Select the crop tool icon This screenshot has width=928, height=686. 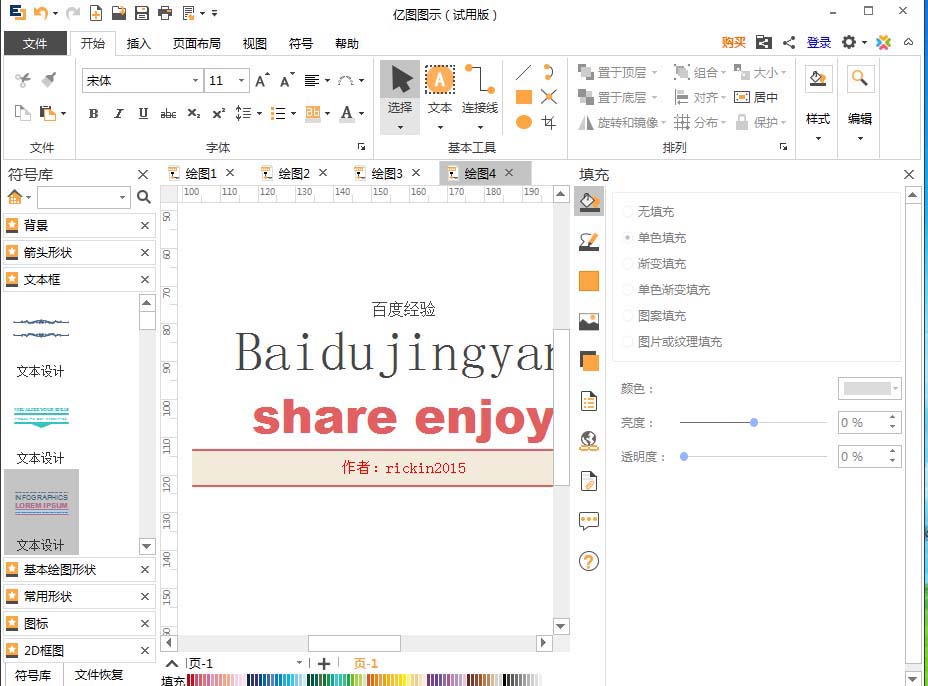pyautogui.click(x=549, y=122)
